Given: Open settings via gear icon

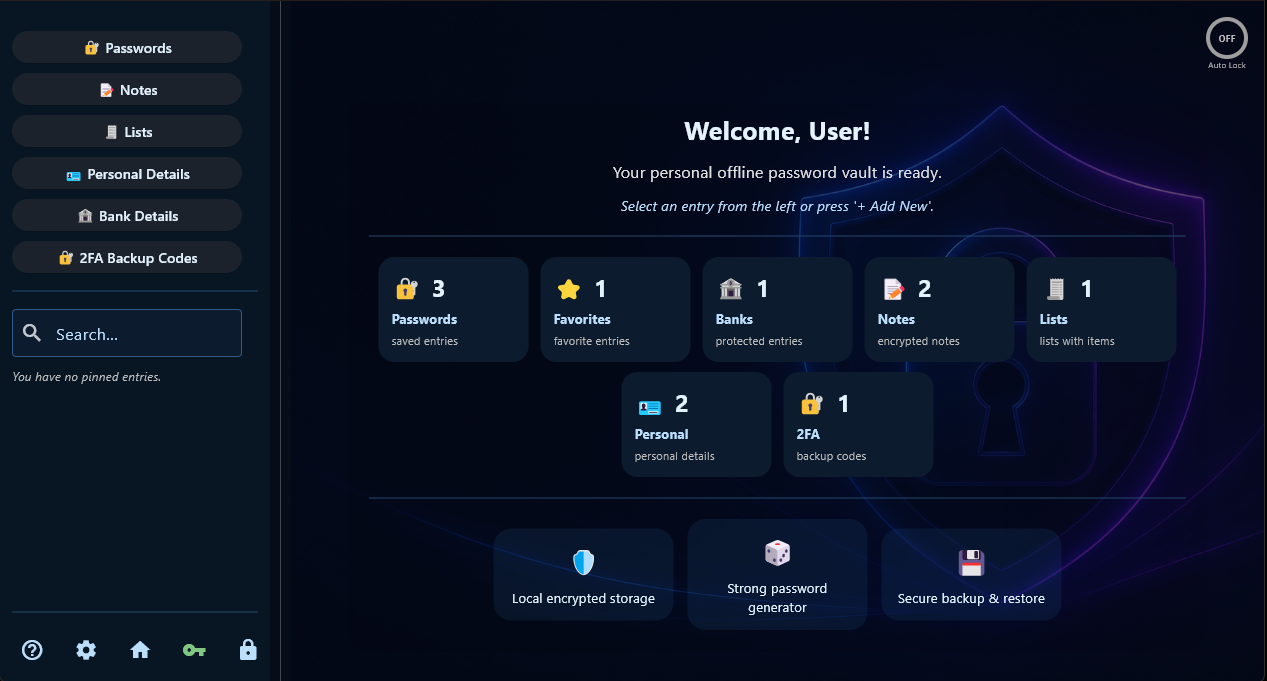Looking at the screenshot, I should pyautogui.click(x=86, y=650).
